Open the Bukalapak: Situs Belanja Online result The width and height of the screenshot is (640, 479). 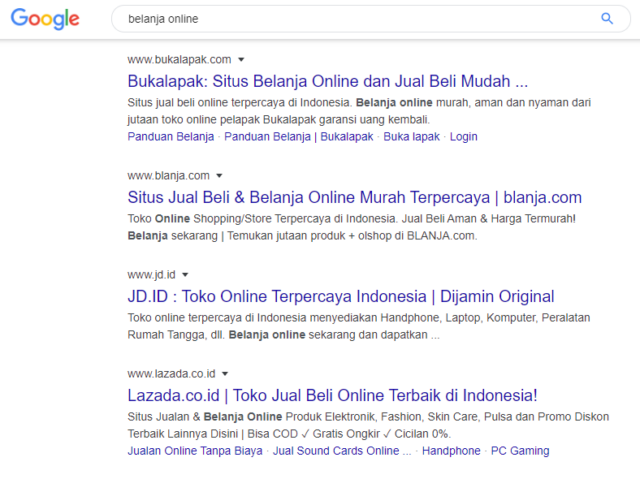[x=328, y=81]
